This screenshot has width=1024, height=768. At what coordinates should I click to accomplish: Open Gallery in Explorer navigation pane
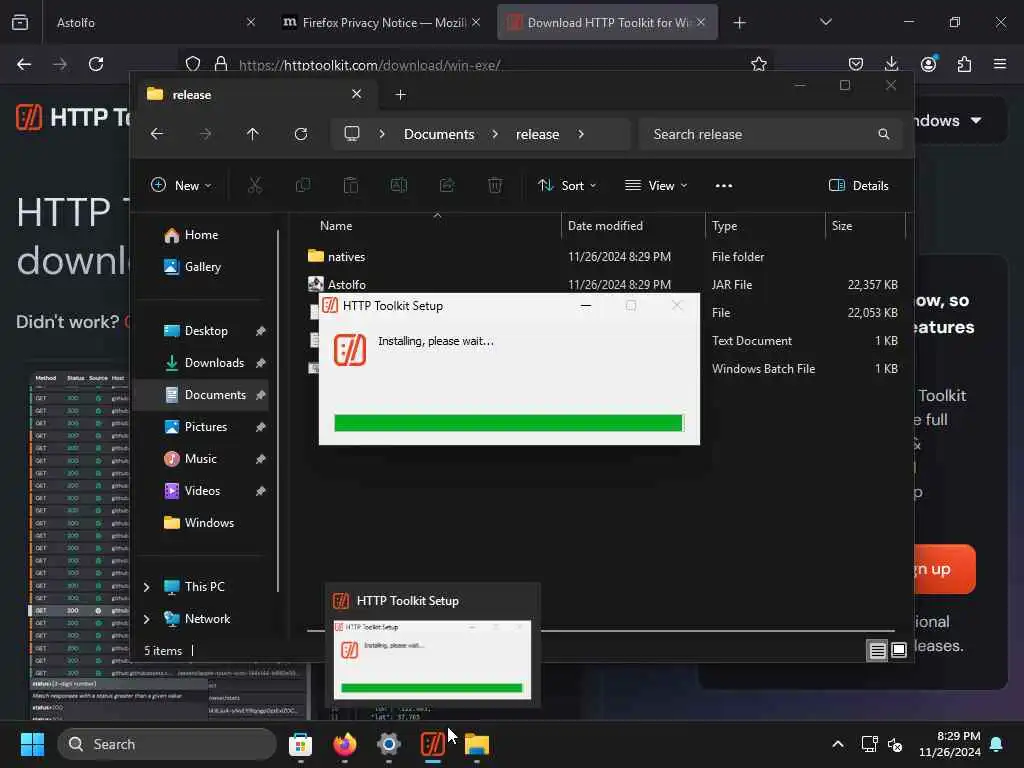pyautogui.click(x=201, y=266)
